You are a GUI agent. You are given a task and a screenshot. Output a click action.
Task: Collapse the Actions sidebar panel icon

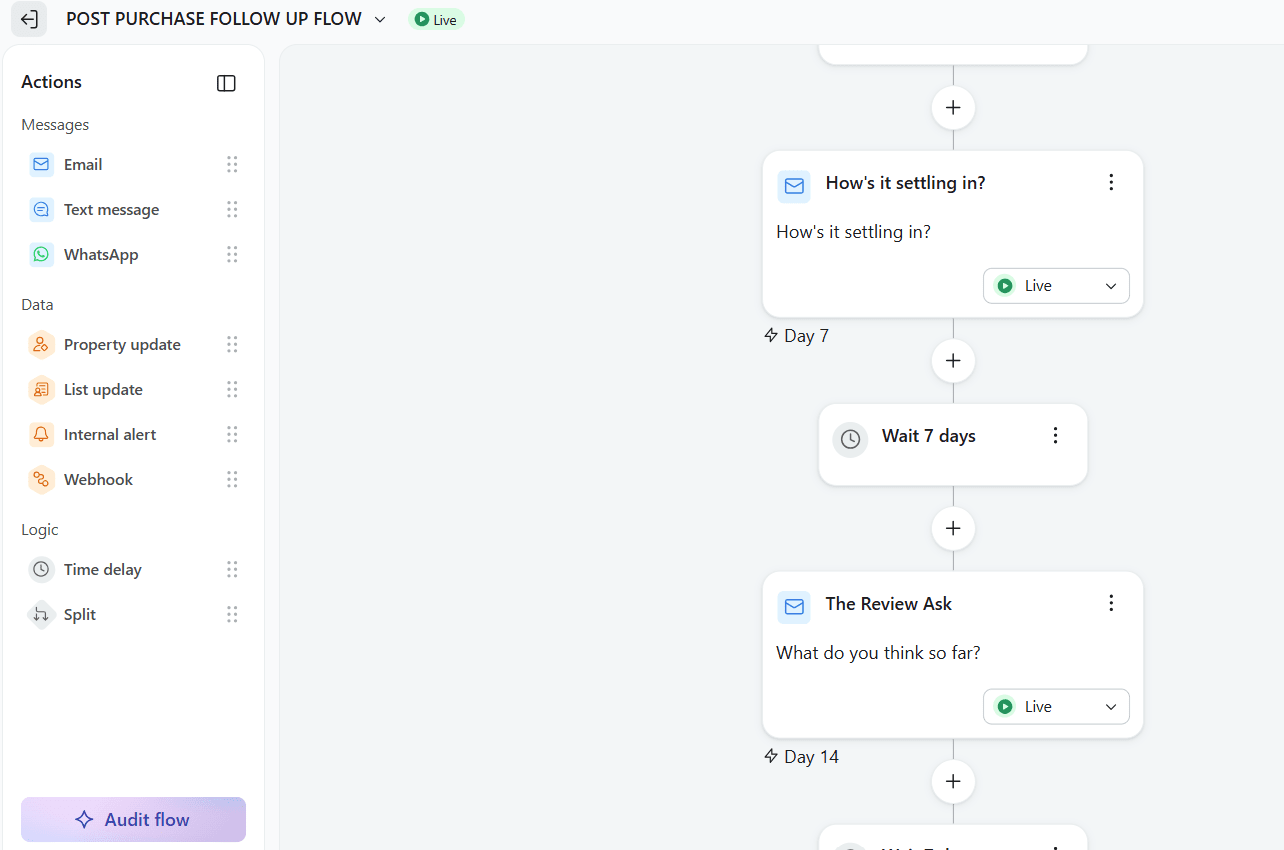click(x=226, y=83)
